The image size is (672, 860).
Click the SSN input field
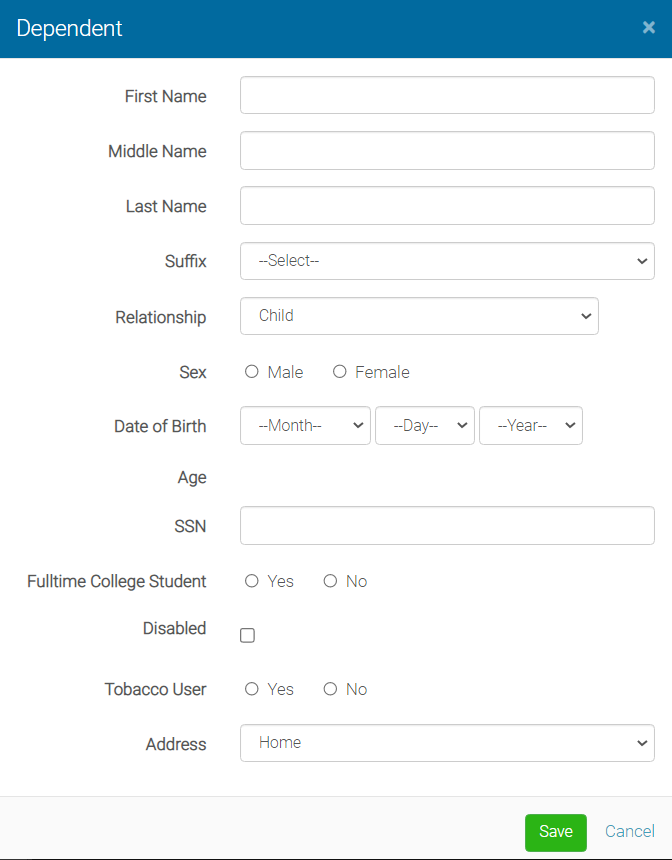pos(447,525)
